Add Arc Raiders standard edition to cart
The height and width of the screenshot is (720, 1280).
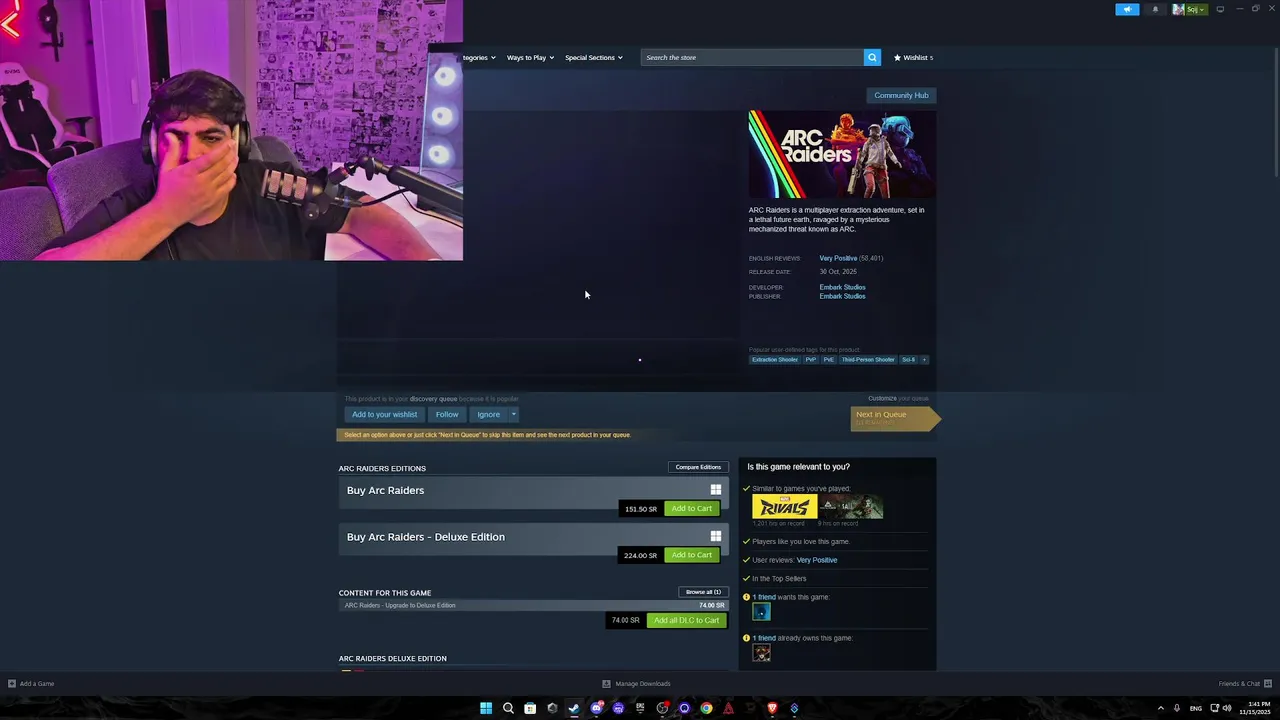[691, 508]
